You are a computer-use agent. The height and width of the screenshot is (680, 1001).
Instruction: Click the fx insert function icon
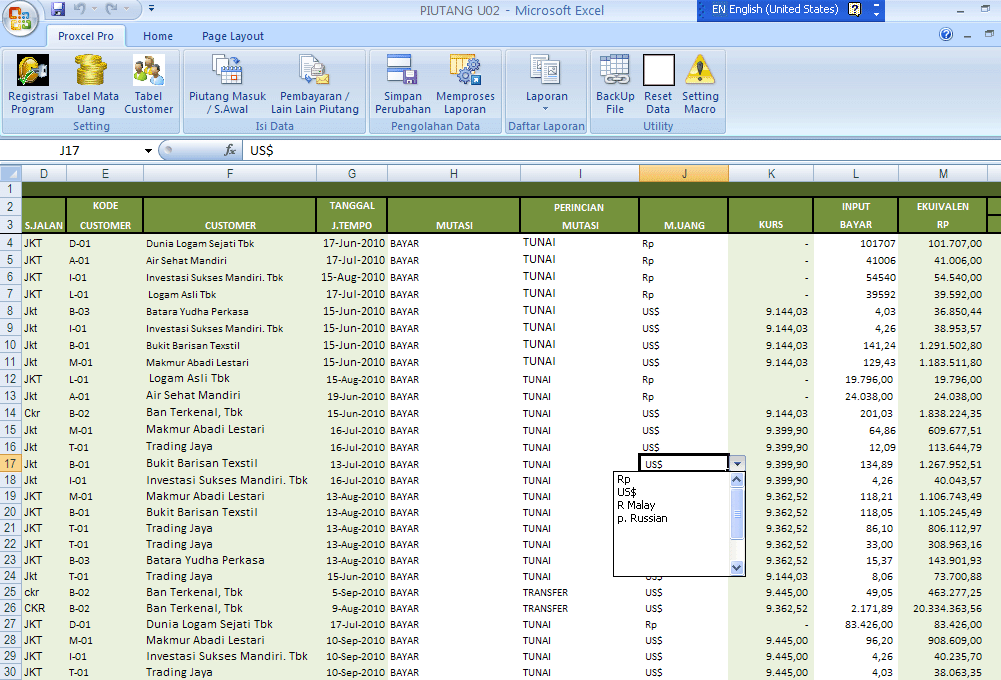click(x=230, y=151)
